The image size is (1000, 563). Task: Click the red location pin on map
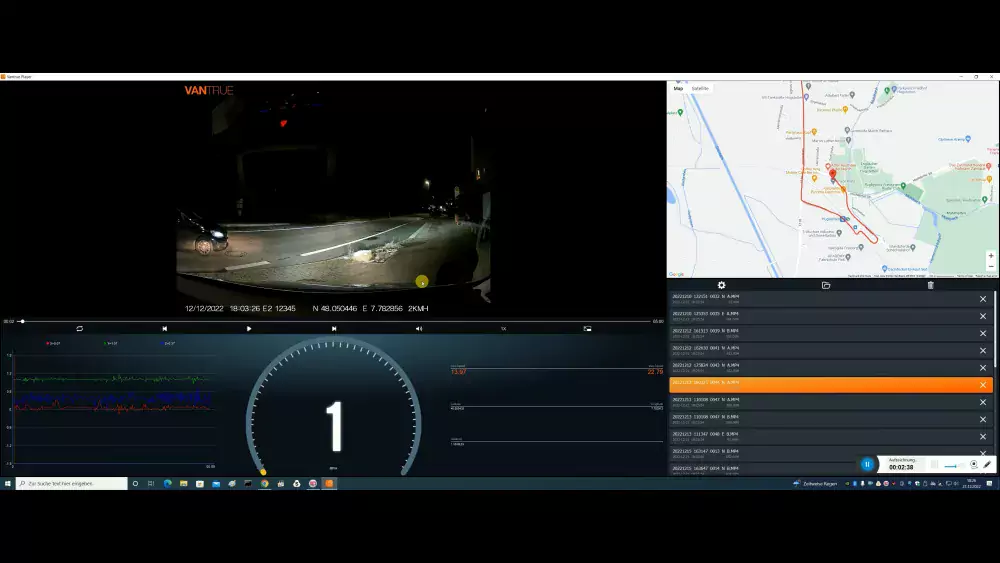[832, 174]
